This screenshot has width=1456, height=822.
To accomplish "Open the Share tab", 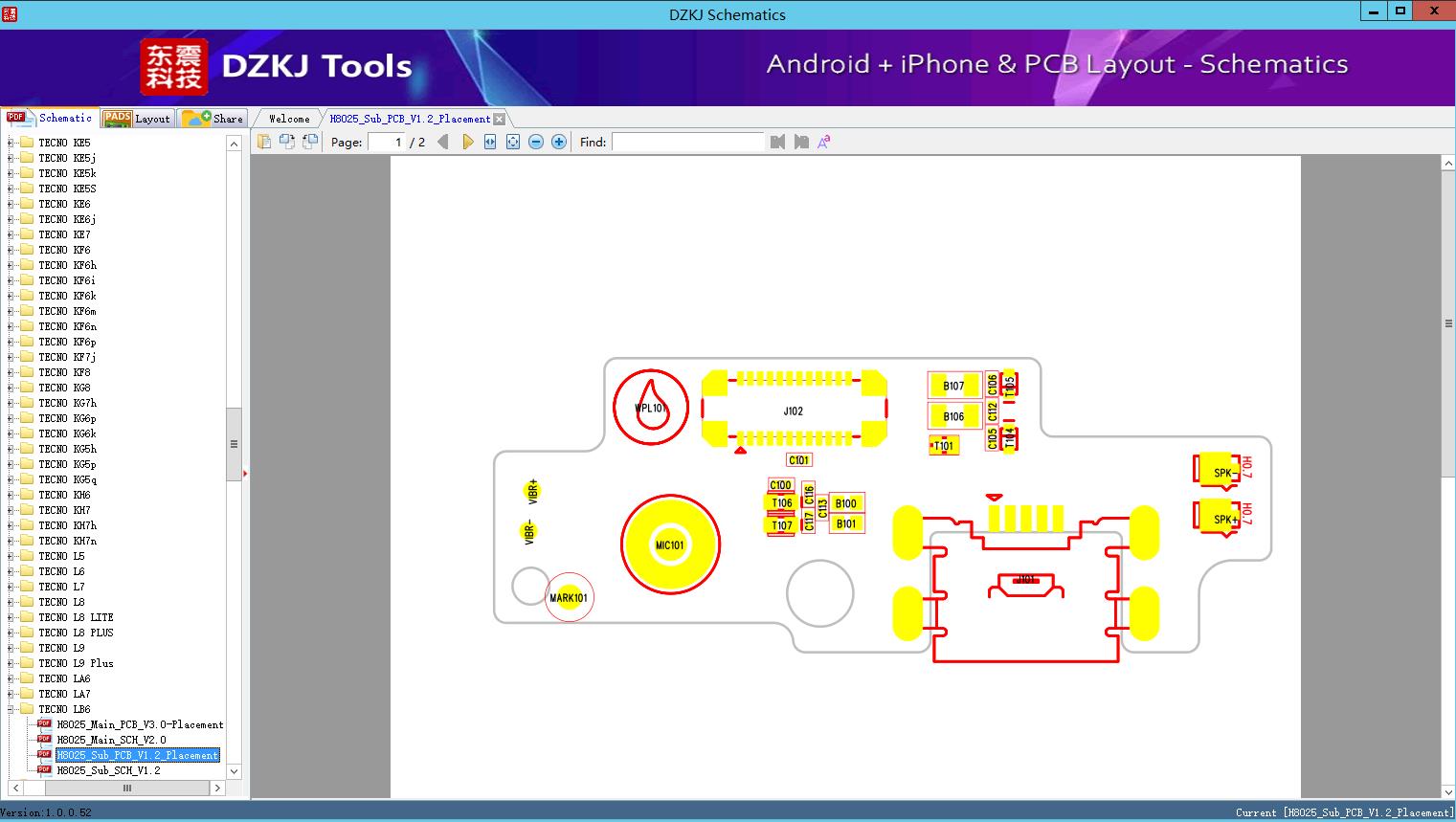I will click(213, 118).
